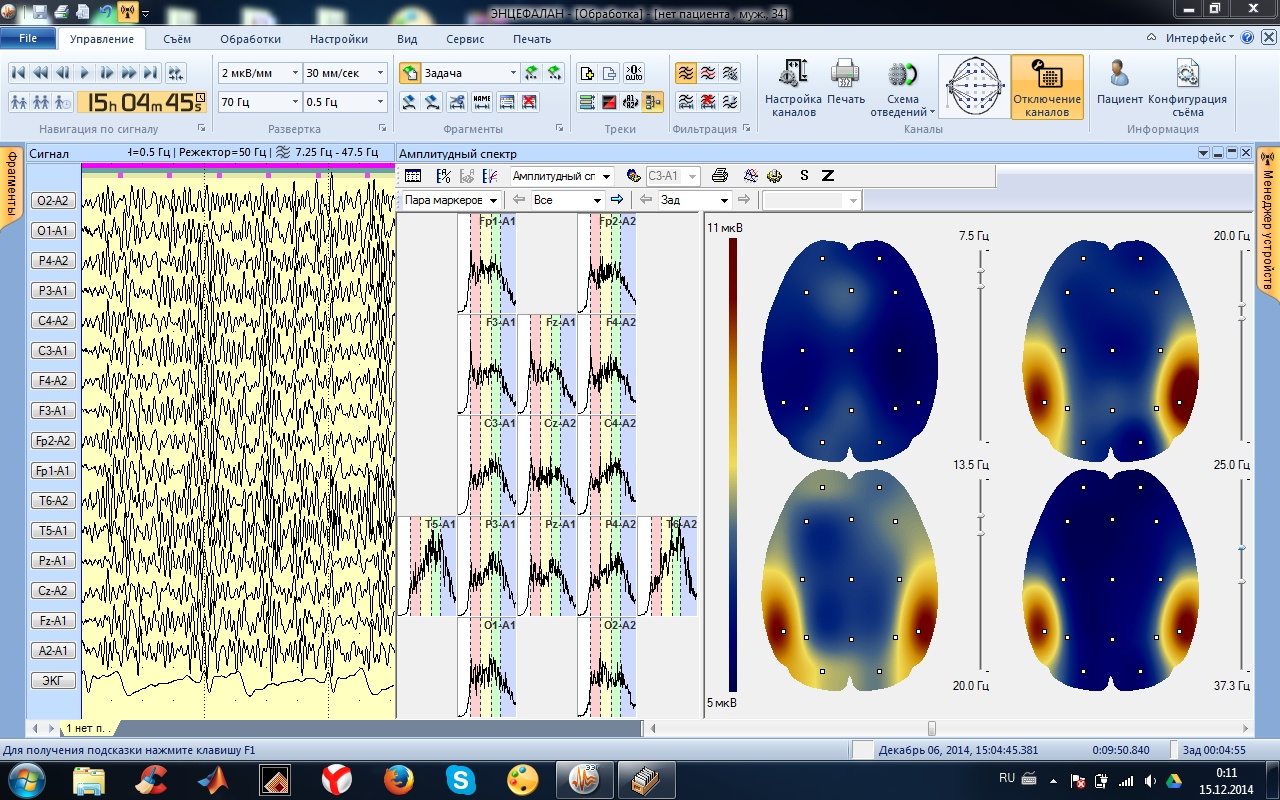Switch to the Съём ribbon tab
The height and width of the screenshot is (800, 1280).
pyautogui.click(x=177, y=39)
